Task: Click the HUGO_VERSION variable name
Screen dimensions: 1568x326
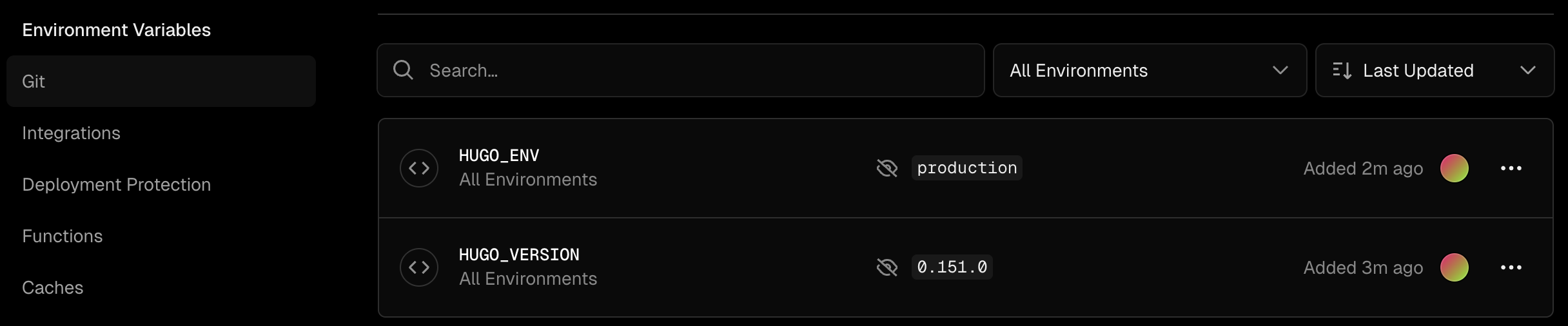Action: click(519, 255)
